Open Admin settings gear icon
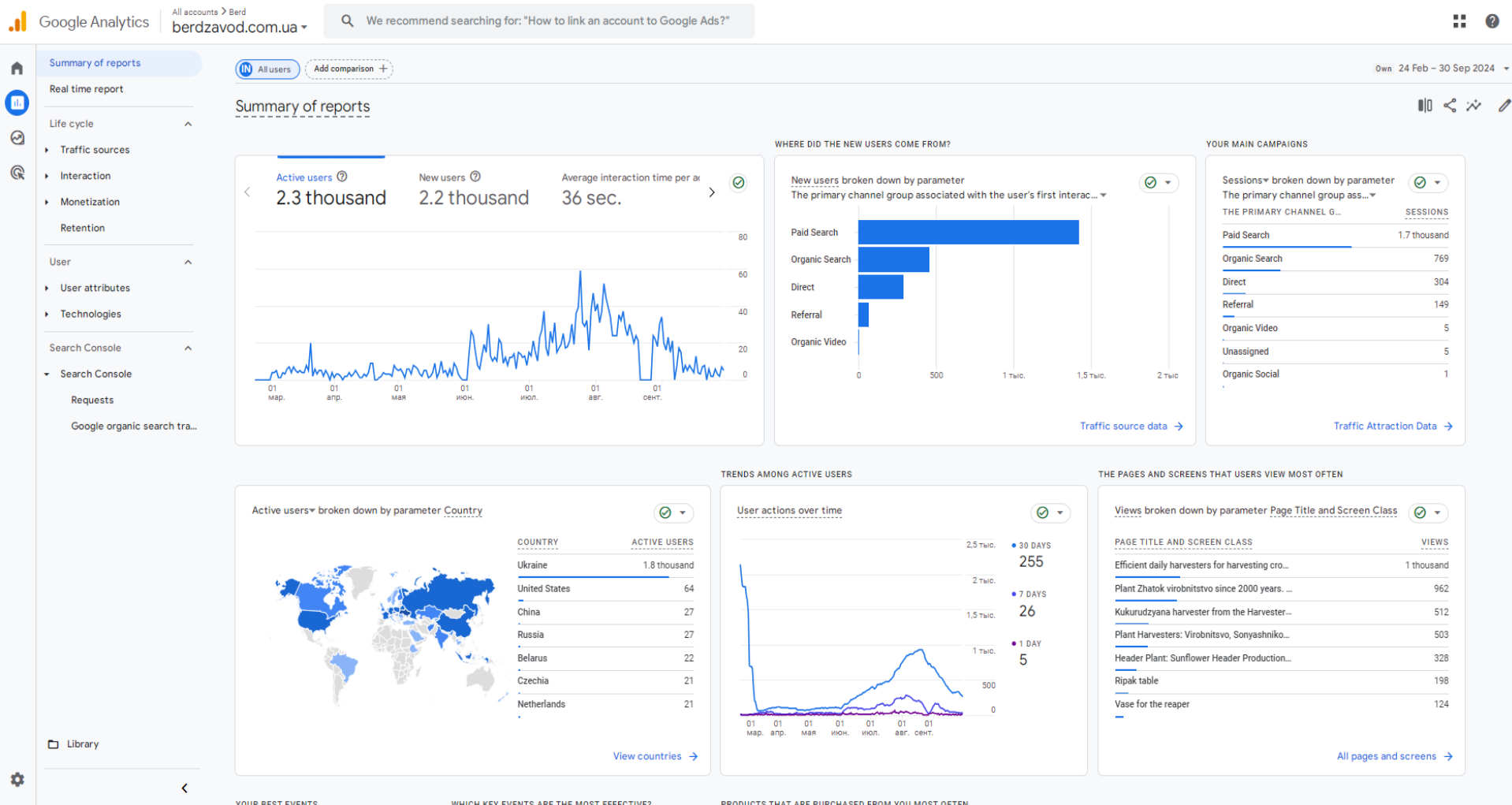Screen dimensions: 1512x805 click(x=17, y=779)
